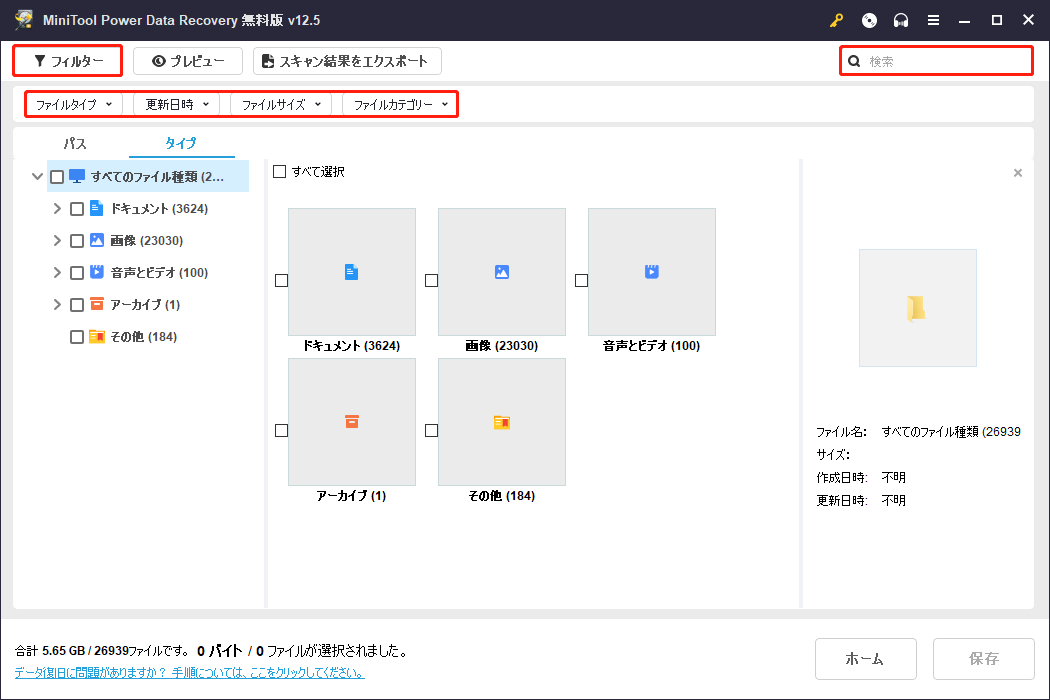This screenshot has height=700, width=1050.
Task: Select the 画像 (23030) thumbnail
Action: tap(502, 272)
